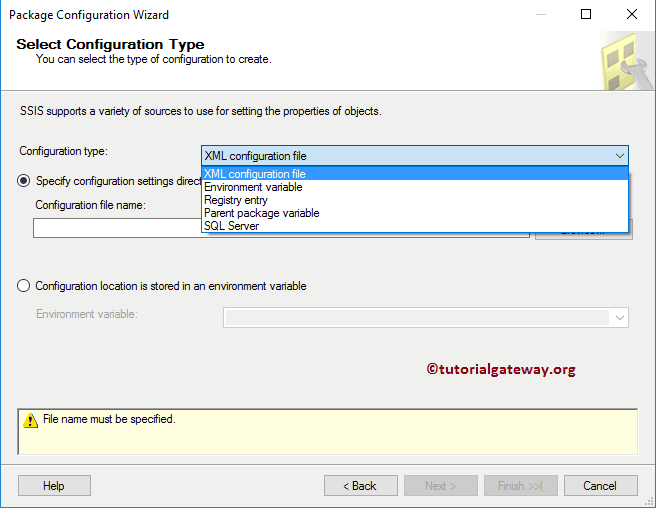The width and height of the screenshot is (656, 508).
Task: Select Parent package variable option
Action: (x=415, y=213)
